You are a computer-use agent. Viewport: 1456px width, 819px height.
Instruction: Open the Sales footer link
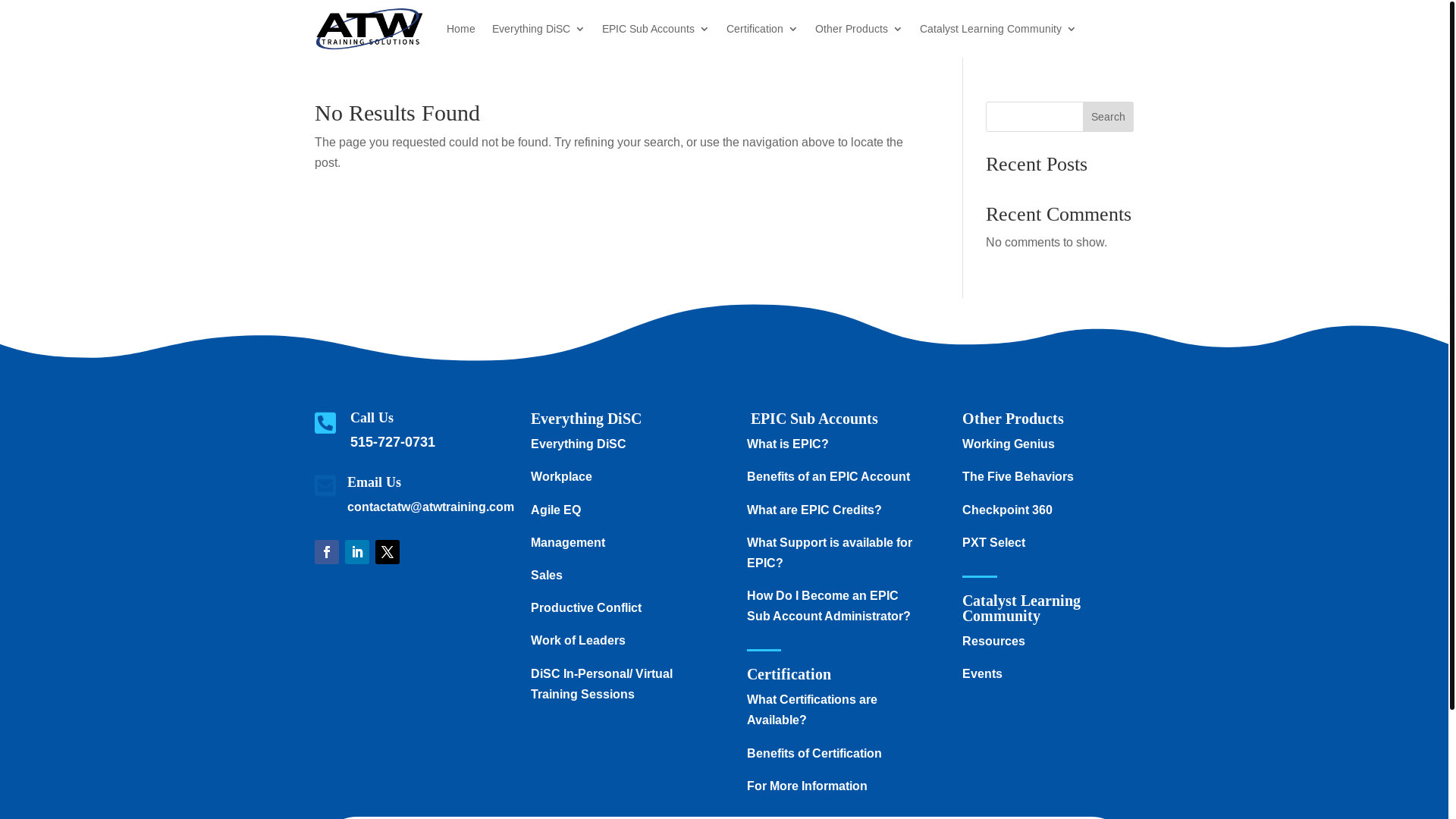[547, 575]
